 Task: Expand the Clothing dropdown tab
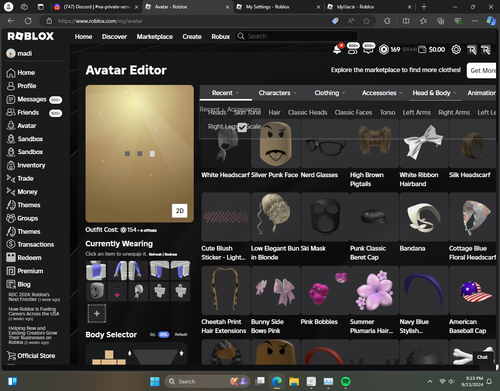tap(330, 93)
